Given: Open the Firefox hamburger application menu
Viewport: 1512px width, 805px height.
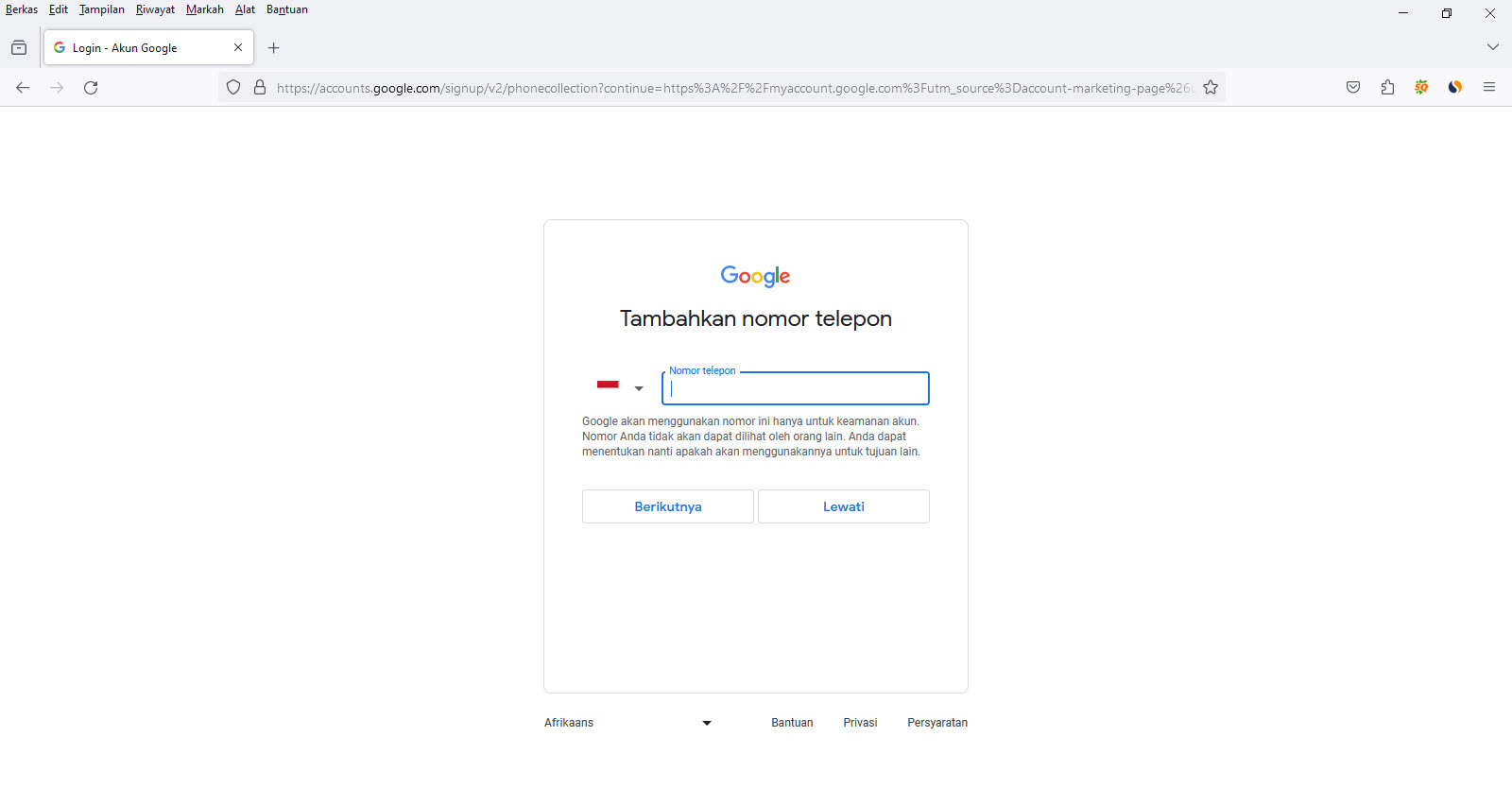Looking at the screenshot, I should 1489,88.
